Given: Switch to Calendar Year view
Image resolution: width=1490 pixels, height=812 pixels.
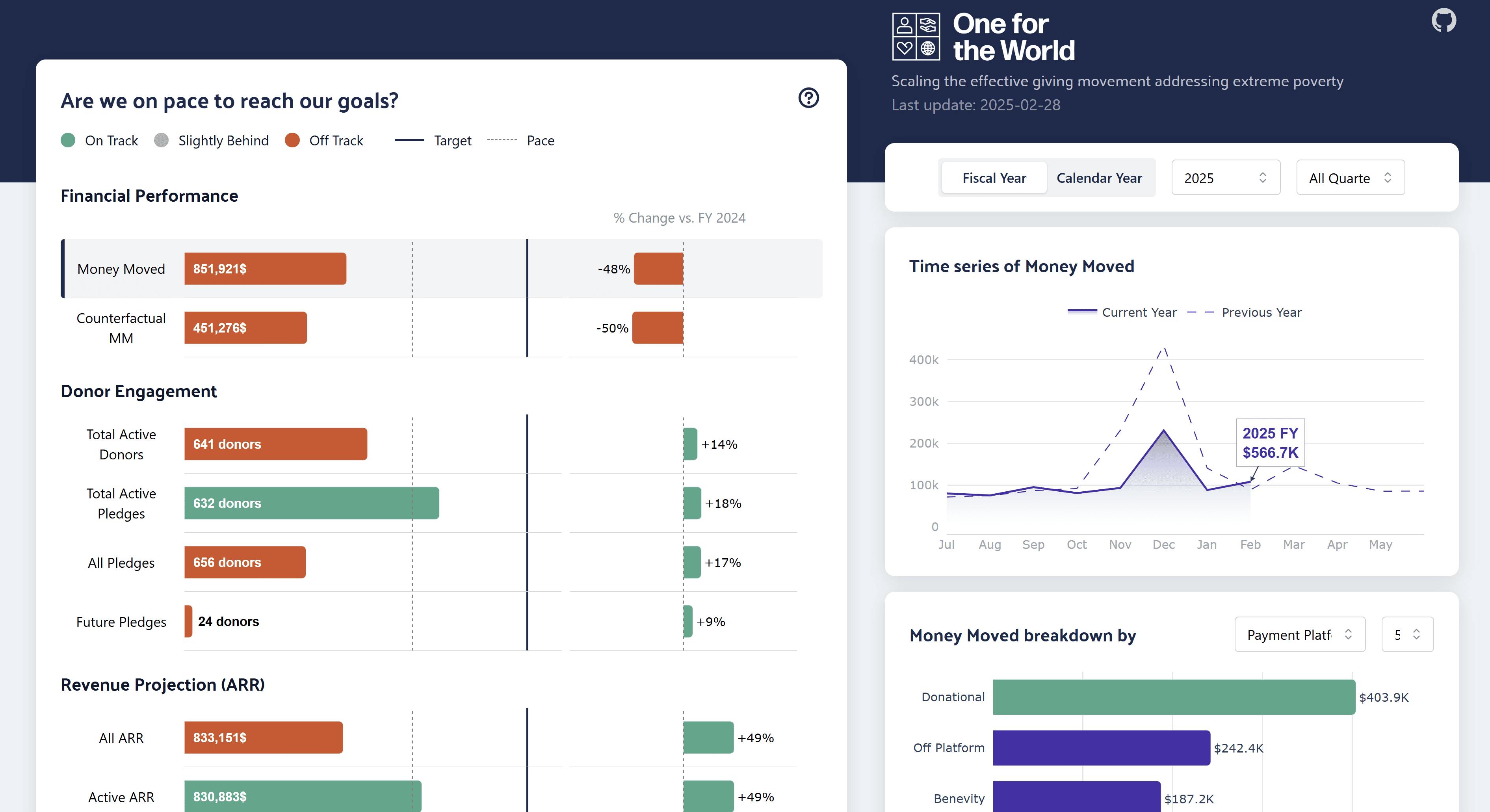Looking at the screenshot, I should tap(1099, 178).
